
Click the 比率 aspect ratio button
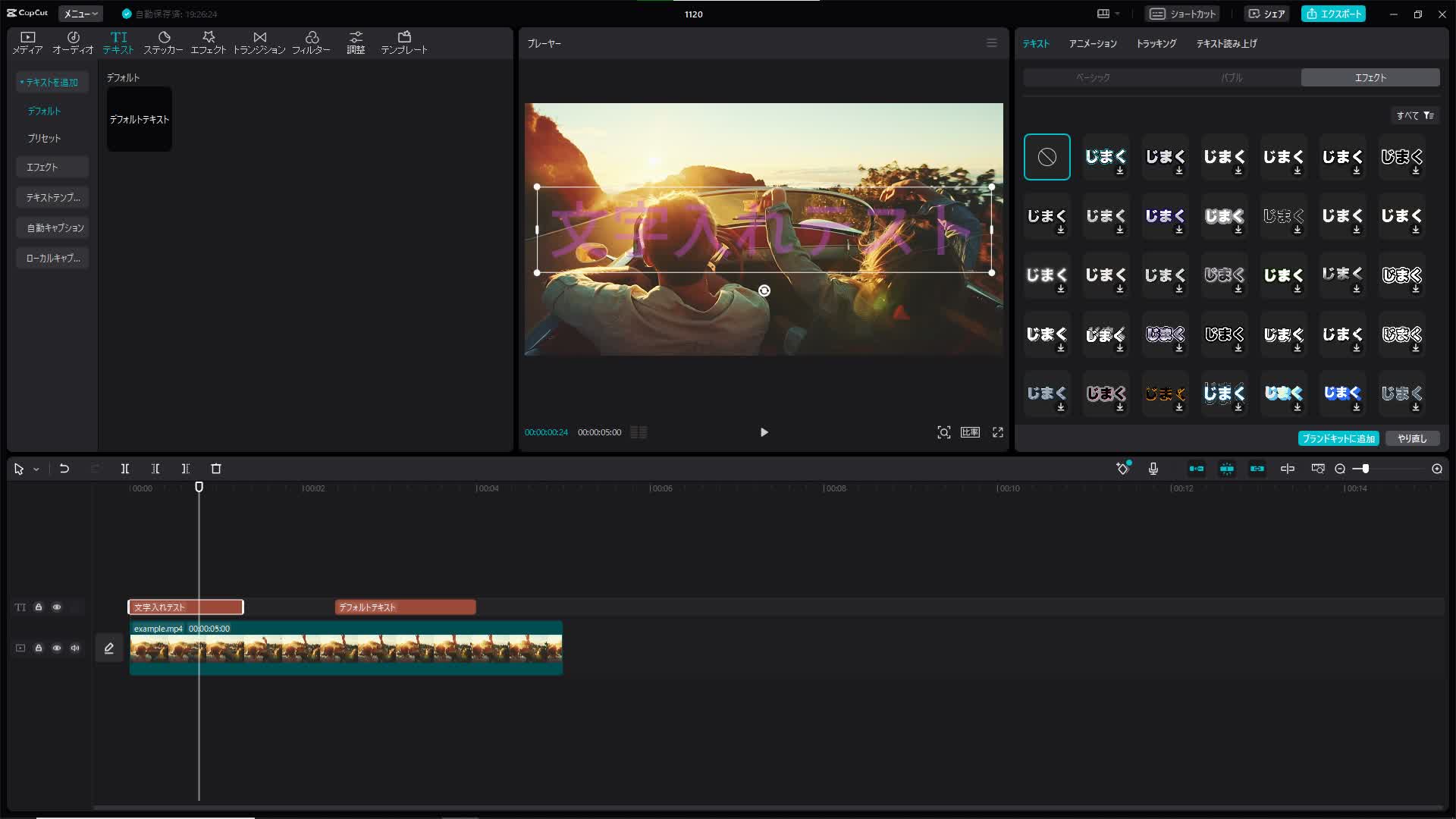pos(971,432)
